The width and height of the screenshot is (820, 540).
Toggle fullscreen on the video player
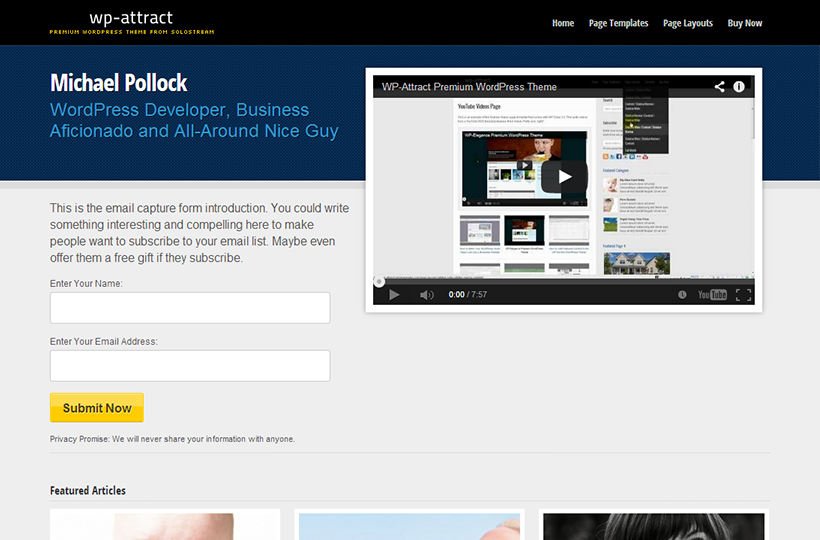point(743,295)
